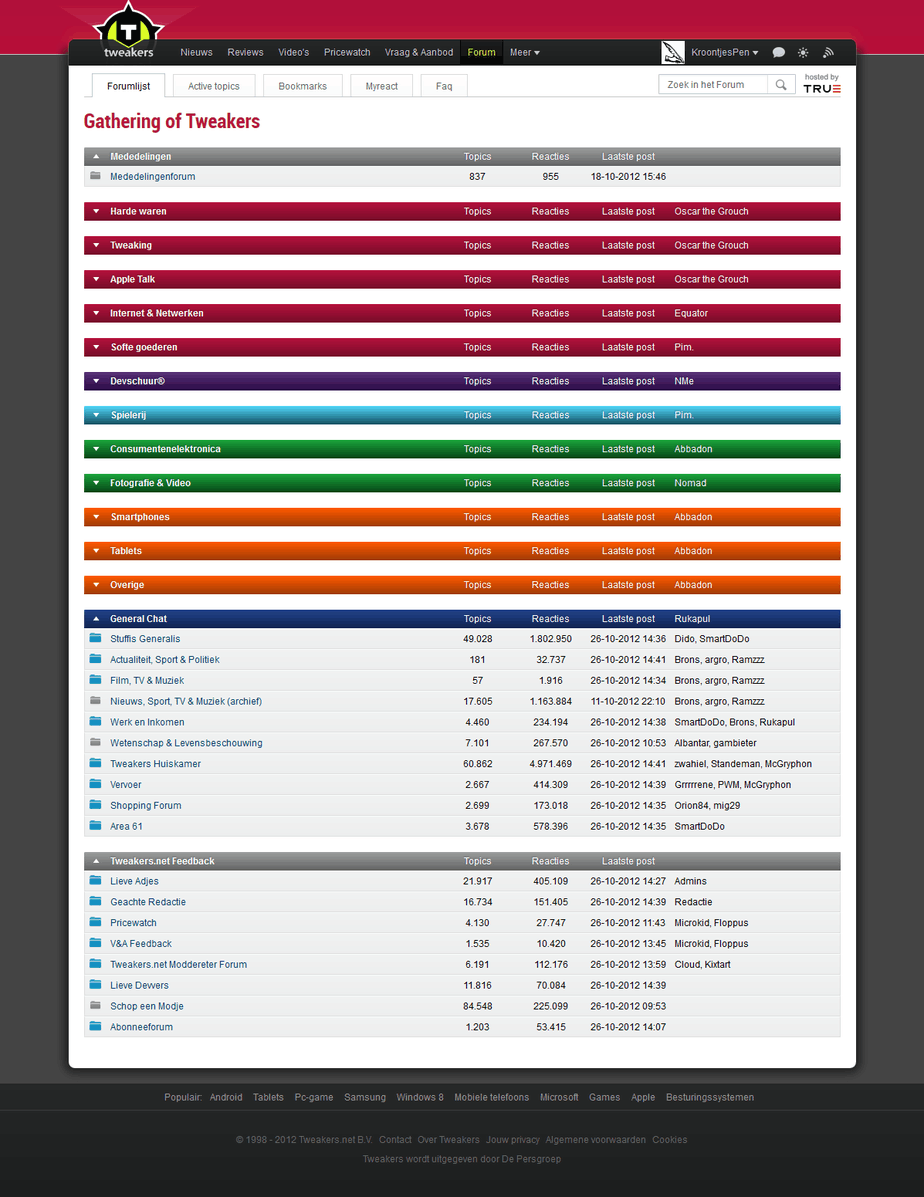924x1197 pixels.
Task: Click folder icon beside Shopping Forum
Action: [x=95, y=805]
